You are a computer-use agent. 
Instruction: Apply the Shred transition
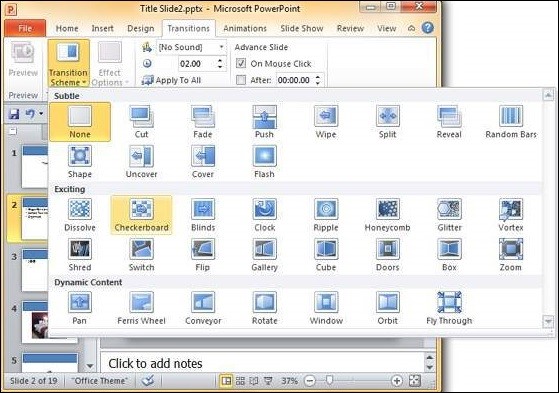point(80,255)
